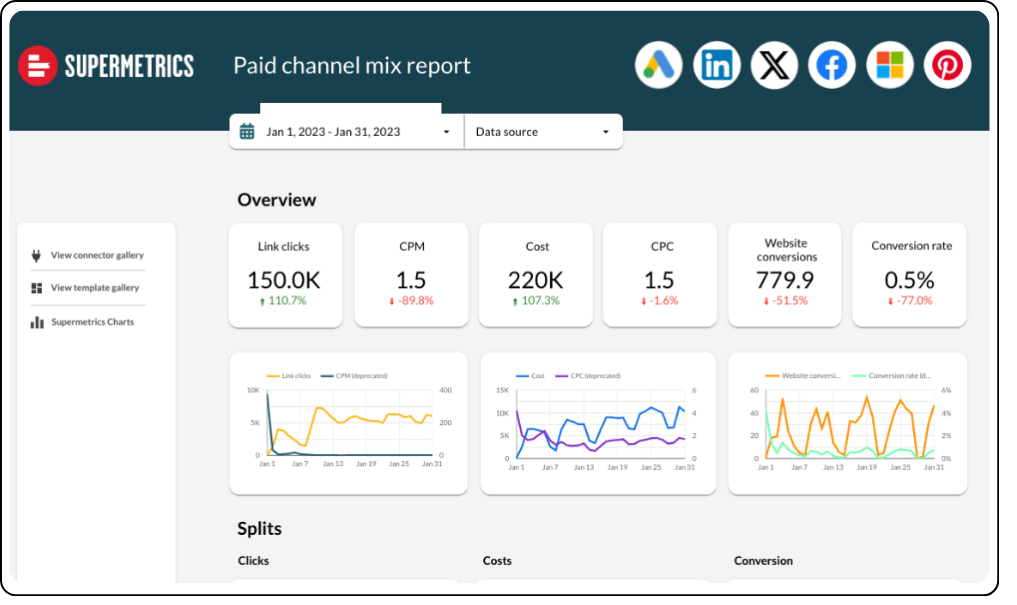
Task: Click the Supermetrics logo
Action: (106, 67)
